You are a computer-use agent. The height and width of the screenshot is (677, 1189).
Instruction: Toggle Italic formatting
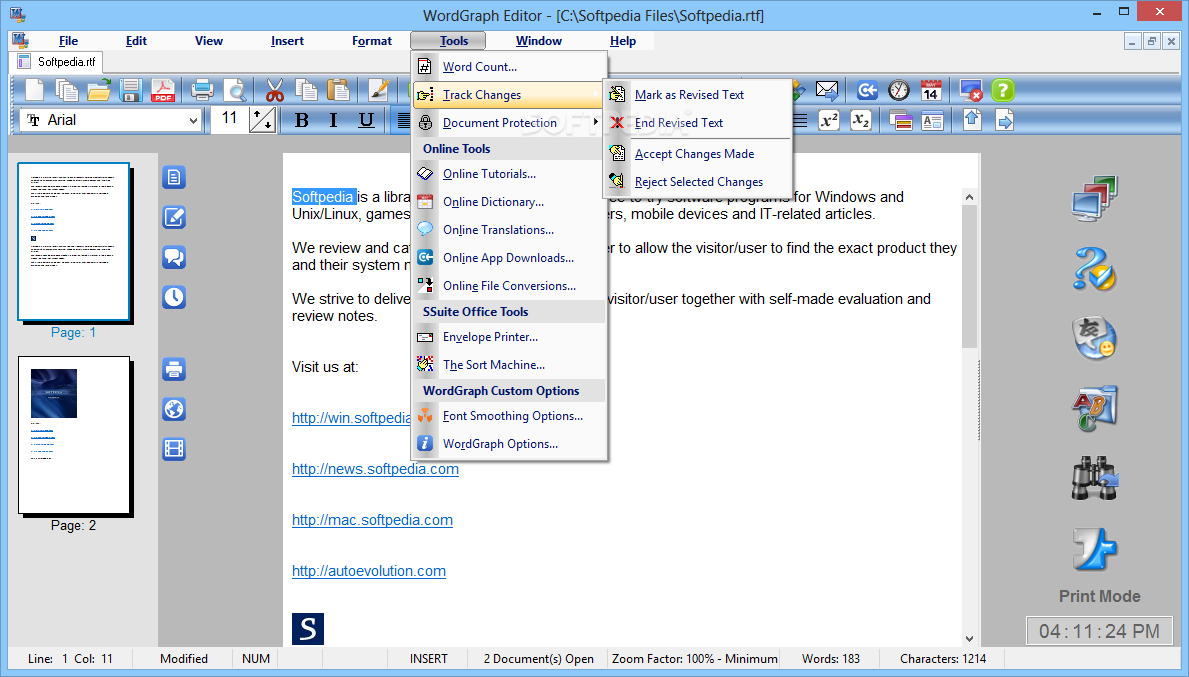pyautogui.click(x=333, y=120)
